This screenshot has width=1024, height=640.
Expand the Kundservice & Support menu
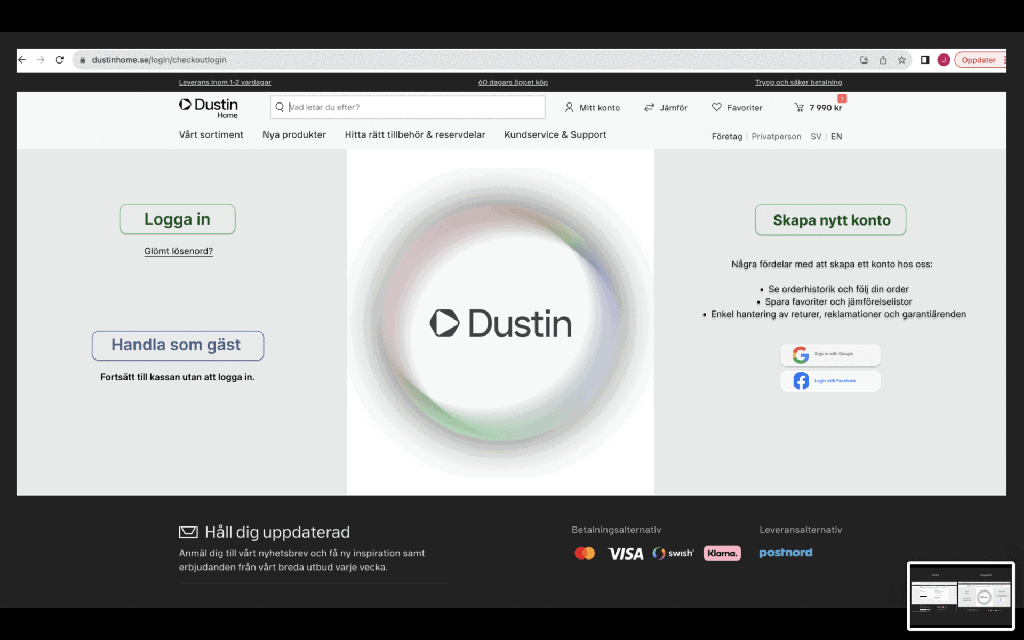(555, 135)
